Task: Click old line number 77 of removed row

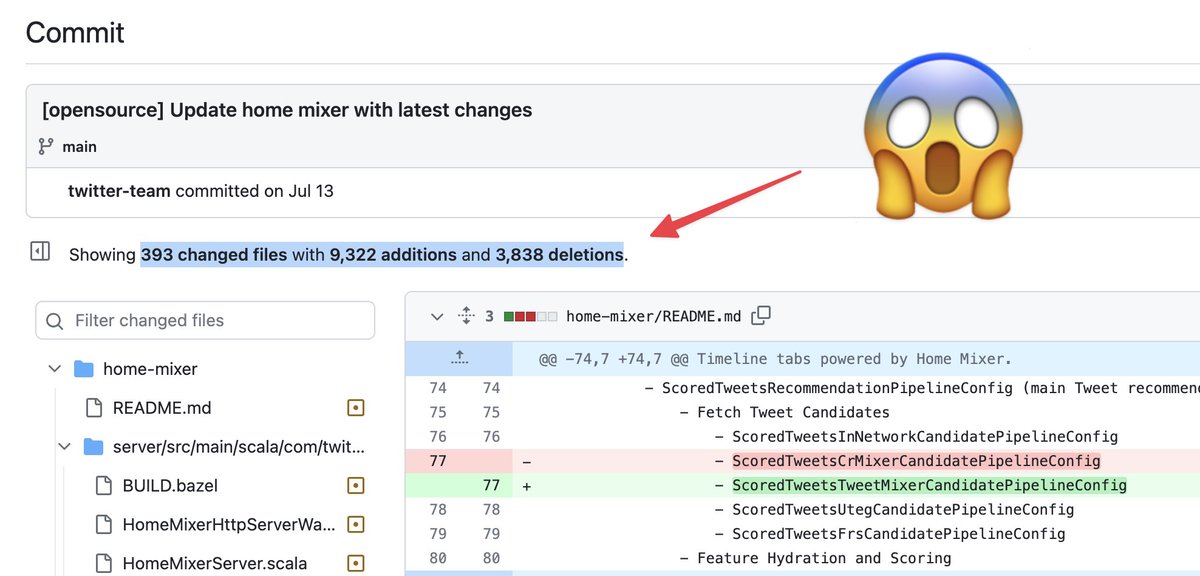Action: (438, 461)
